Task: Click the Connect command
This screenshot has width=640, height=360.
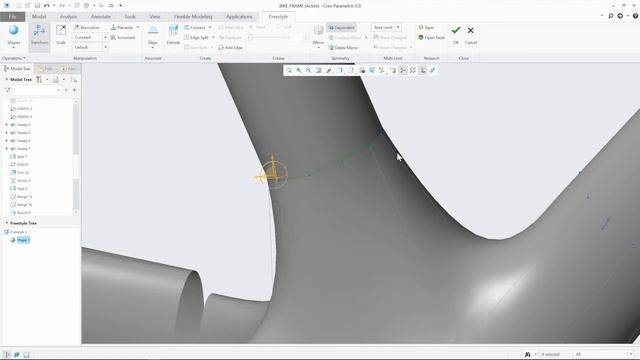Action: coord(195,27)
